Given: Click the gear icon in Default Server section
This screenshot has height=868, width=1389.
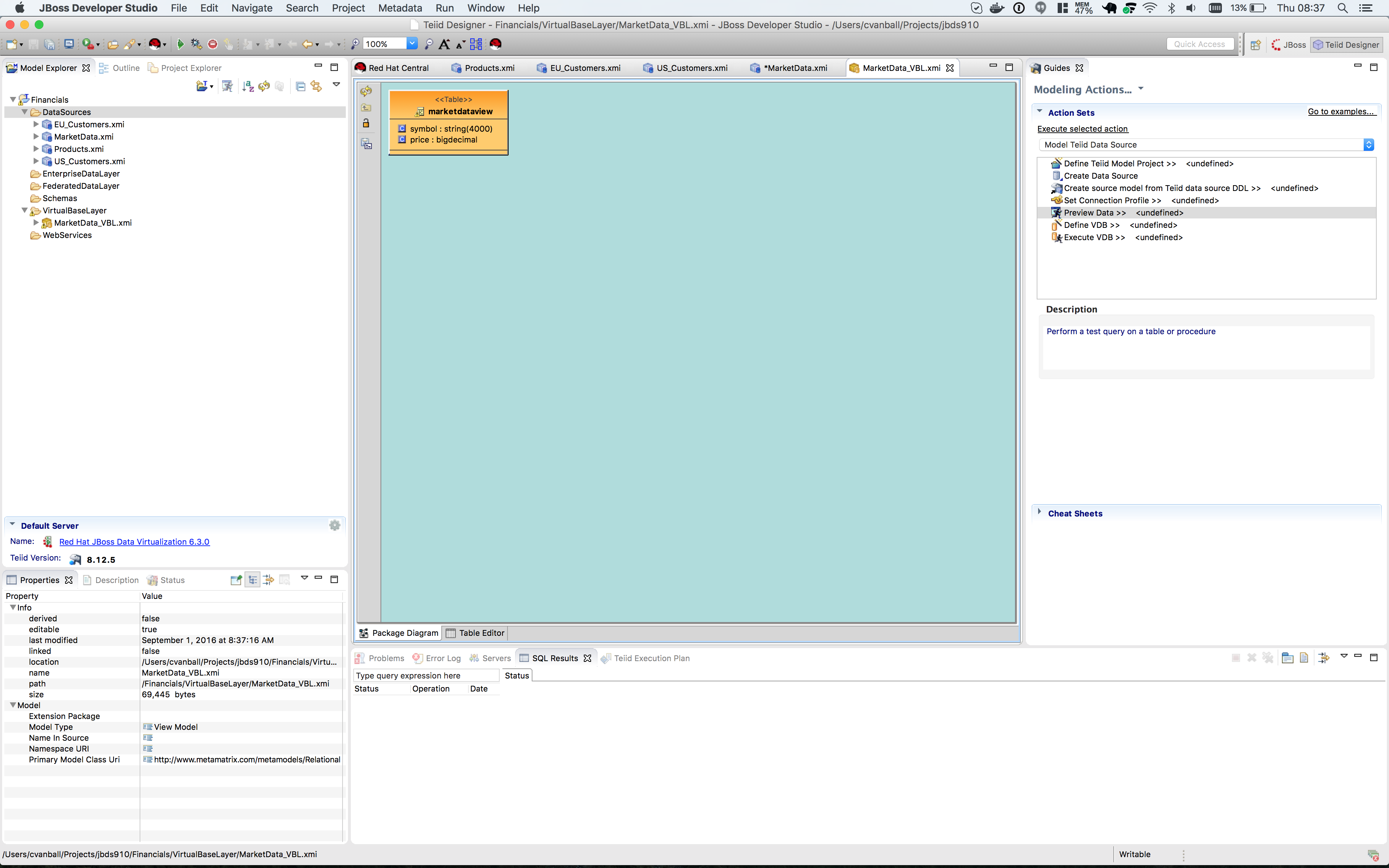Looking at the screenshot, I should coord(335,525).
